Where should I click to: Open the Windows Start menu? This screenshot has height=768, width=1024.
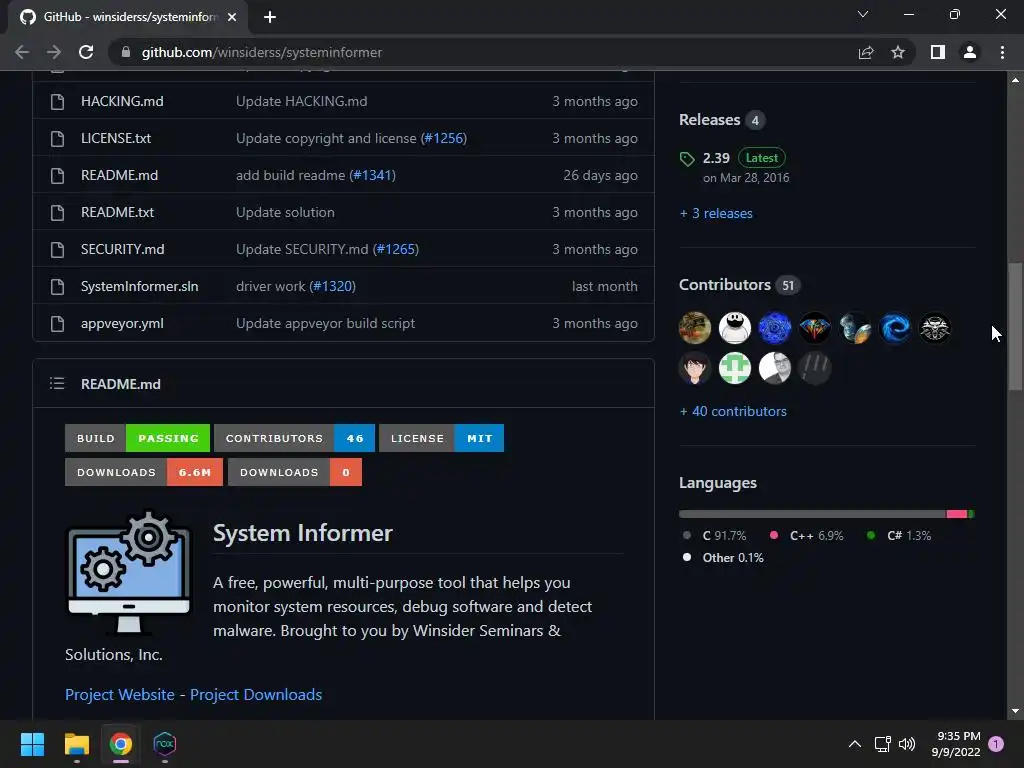[32, 744]
